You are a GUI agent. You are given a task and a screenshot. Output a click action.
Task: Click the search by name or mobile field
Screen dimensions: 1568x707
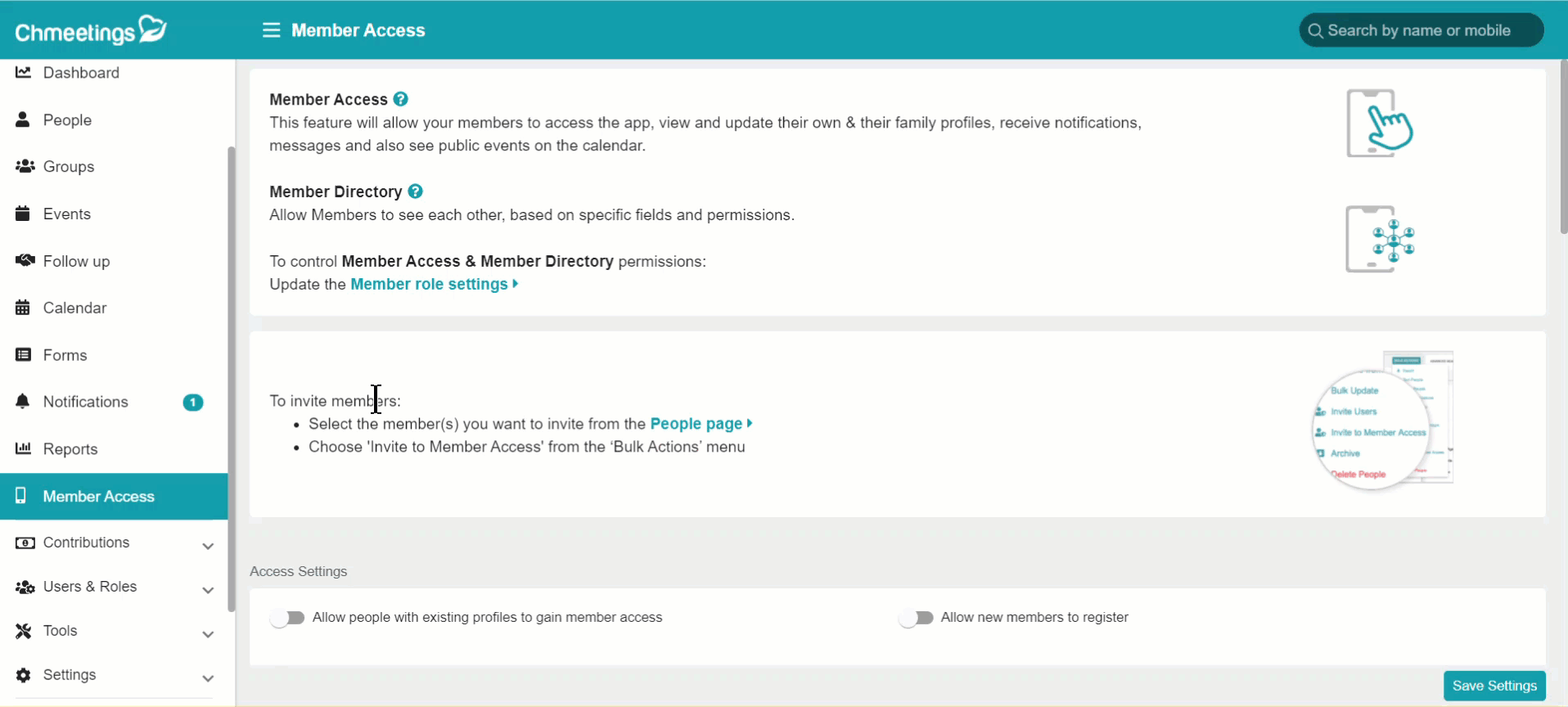(1422, 30)
